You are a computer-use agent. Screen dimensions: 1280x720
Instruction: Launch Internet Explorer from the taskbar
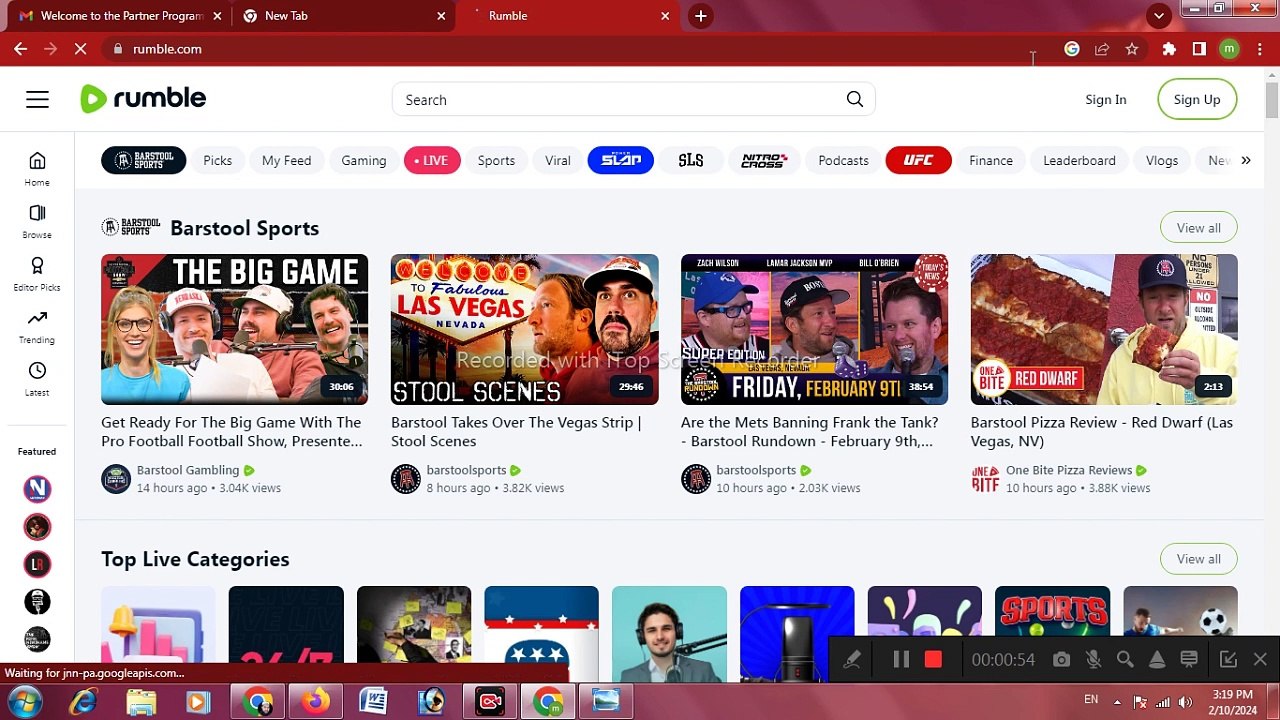83,701
